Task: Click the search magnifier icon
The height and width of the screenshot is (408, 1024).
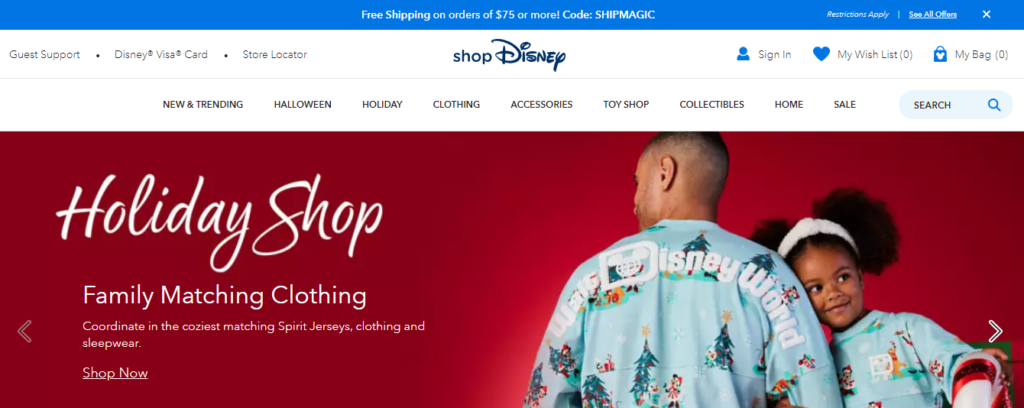Action: [994, 104]
